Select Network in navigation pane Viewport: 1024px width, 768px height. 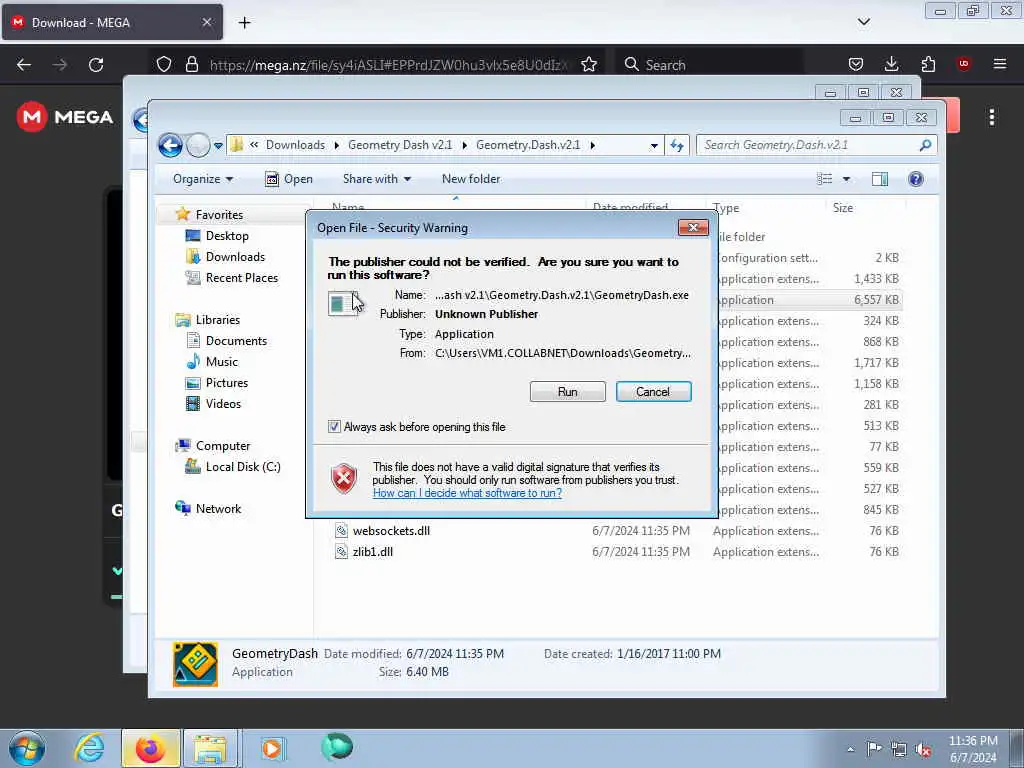tap(218, 509)
